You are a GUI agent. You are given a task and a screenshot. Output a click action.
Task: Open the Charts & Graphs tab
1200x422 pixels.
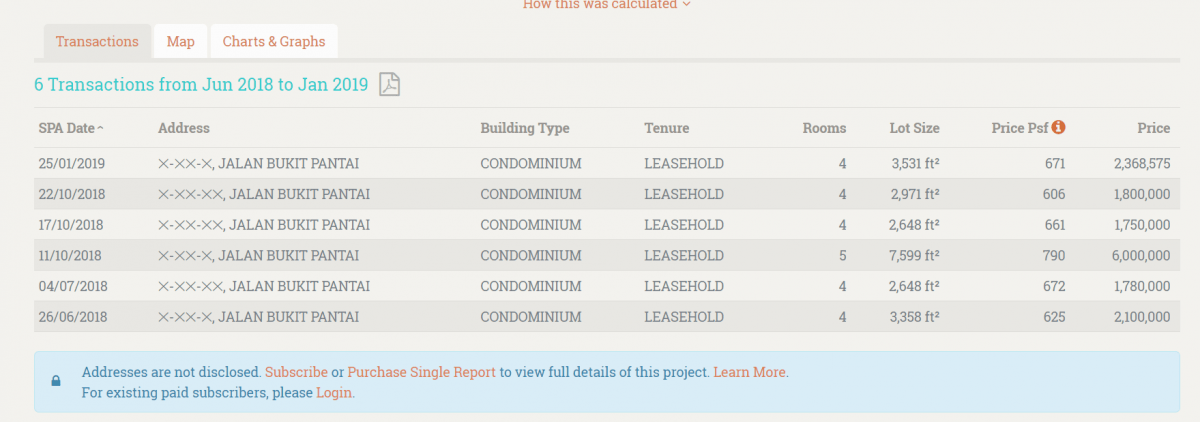pos(273,42)
